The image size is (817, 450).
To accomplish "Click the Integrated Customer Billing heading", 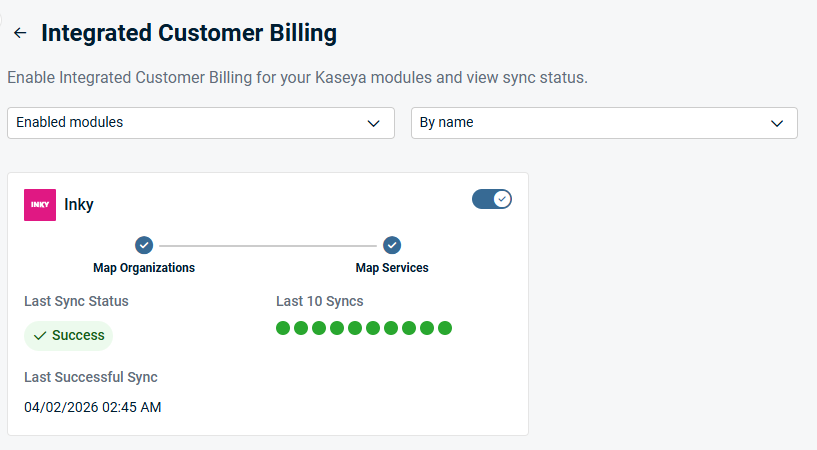I will (189, 33).
